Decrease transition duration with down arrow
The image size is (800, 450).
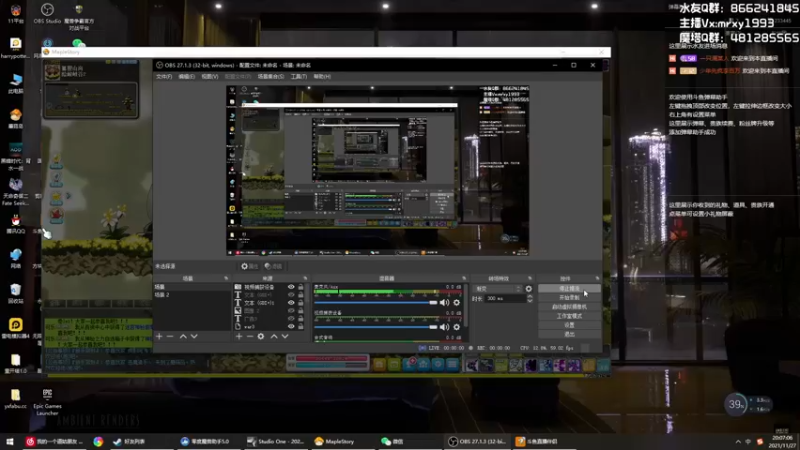coord(529,301)
